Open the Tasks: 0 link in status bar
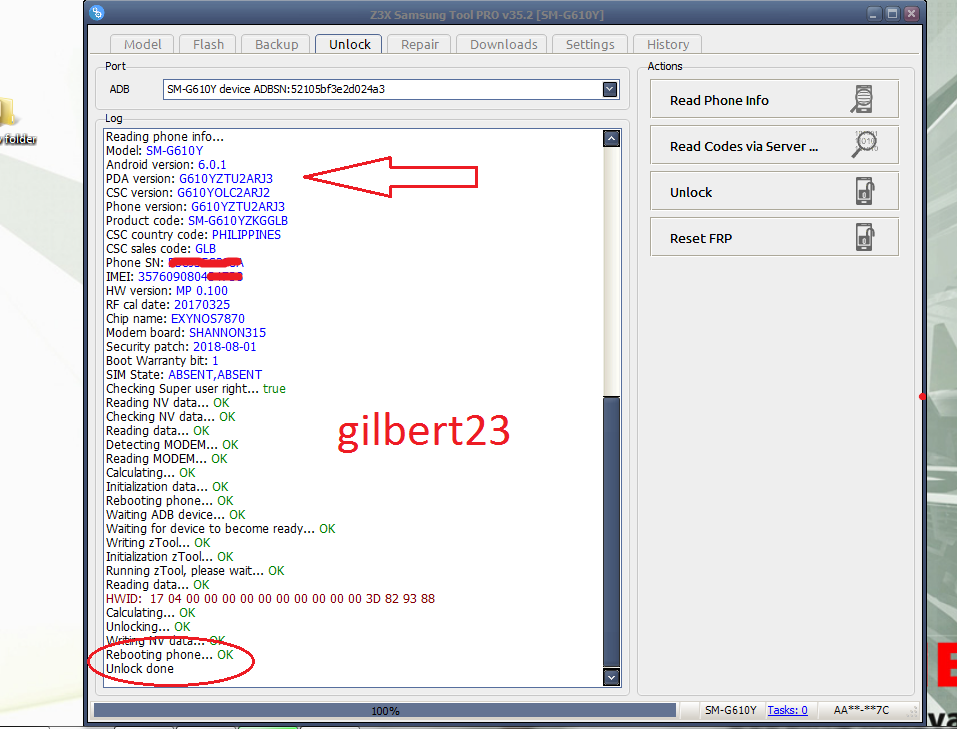Image resolution: width=957 pixels, height=729 pixels. point(787,710)
